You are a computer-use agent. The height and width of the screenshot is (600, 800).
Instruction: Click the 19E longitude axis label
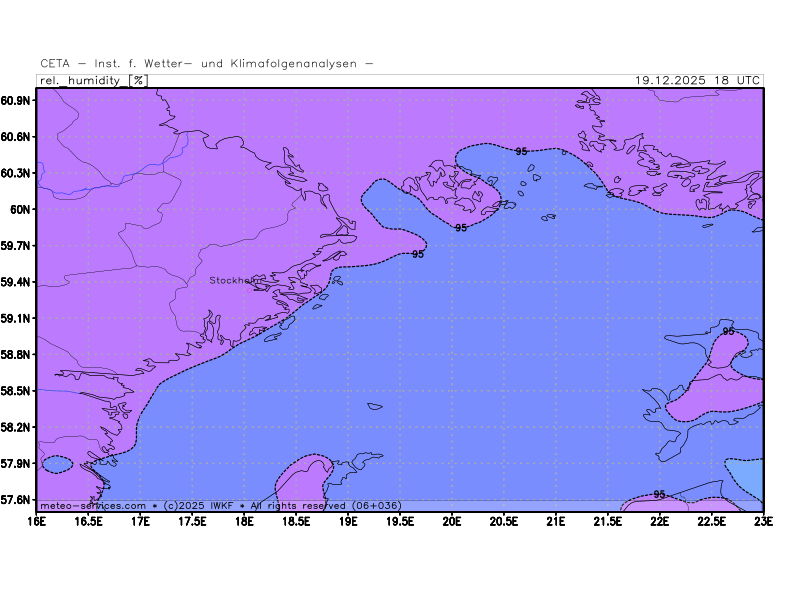pyautogui.click(x=348, y=520)
